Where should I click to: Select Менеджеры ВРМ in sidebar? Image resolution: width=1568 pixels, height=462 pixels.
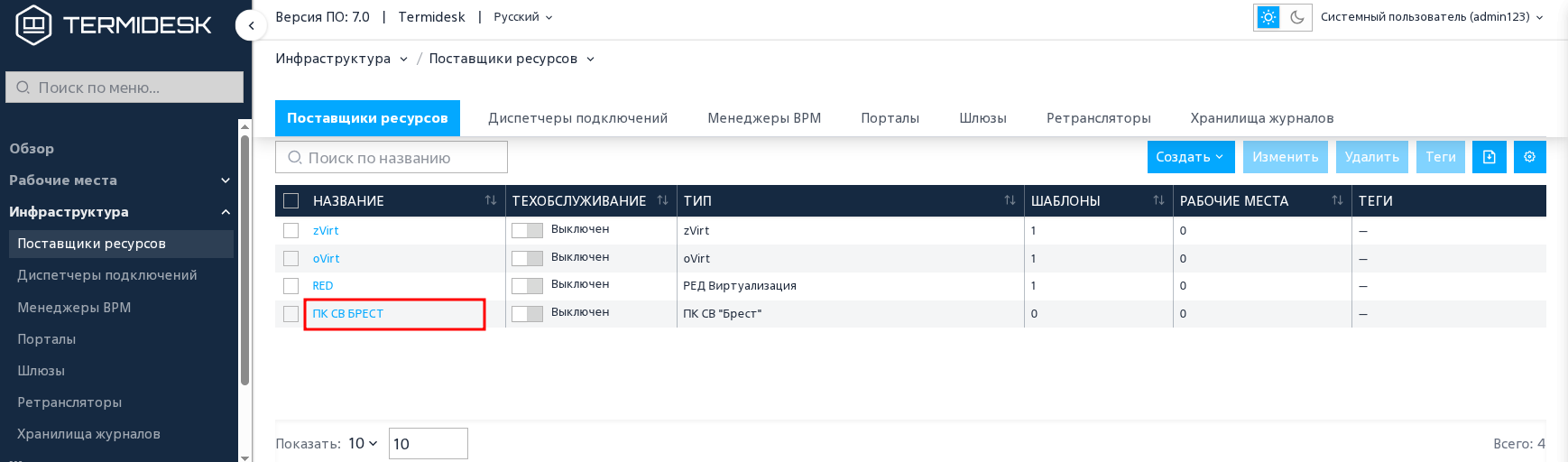tap(74, 308)
